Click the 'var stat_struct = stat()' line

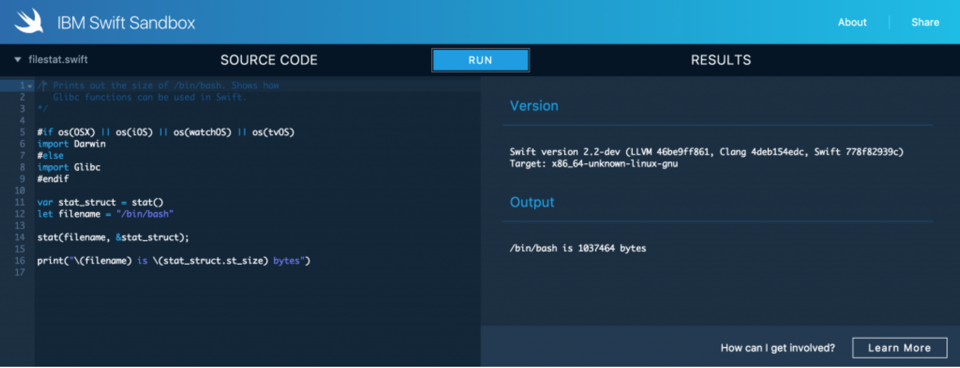[x=100, y=203]
